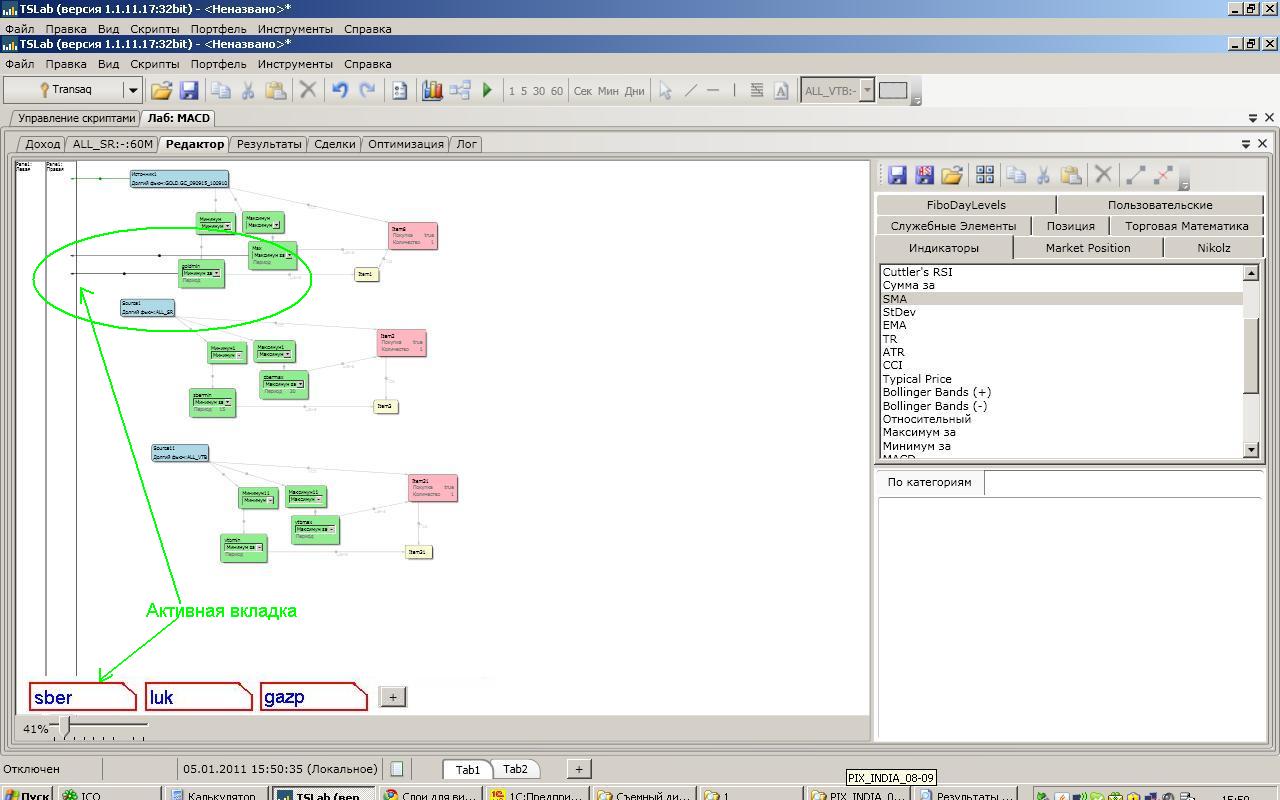Image resolution: width=1280 pixels, height=800 pixels.
Task: Click the zoom slider at 41%
Action: pos(66,725)
